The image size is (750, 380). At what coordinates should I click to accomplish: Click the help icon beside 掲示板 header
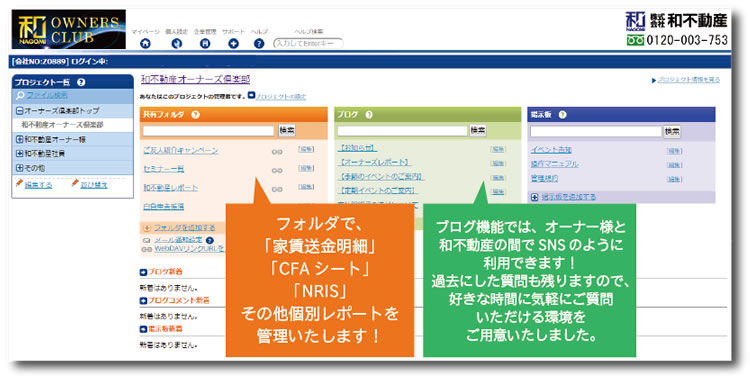(562, 115)
